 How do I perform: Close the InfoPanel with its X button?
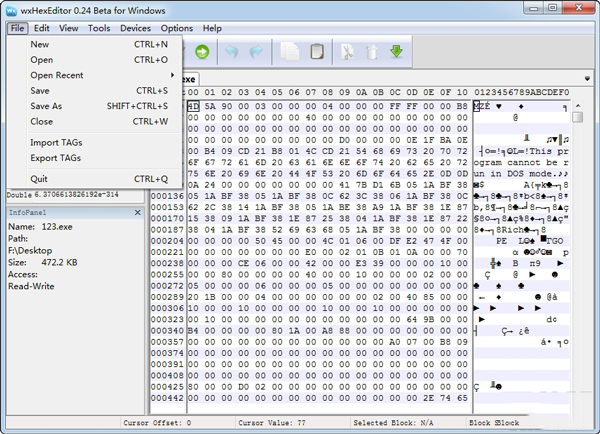coord(138,212)
